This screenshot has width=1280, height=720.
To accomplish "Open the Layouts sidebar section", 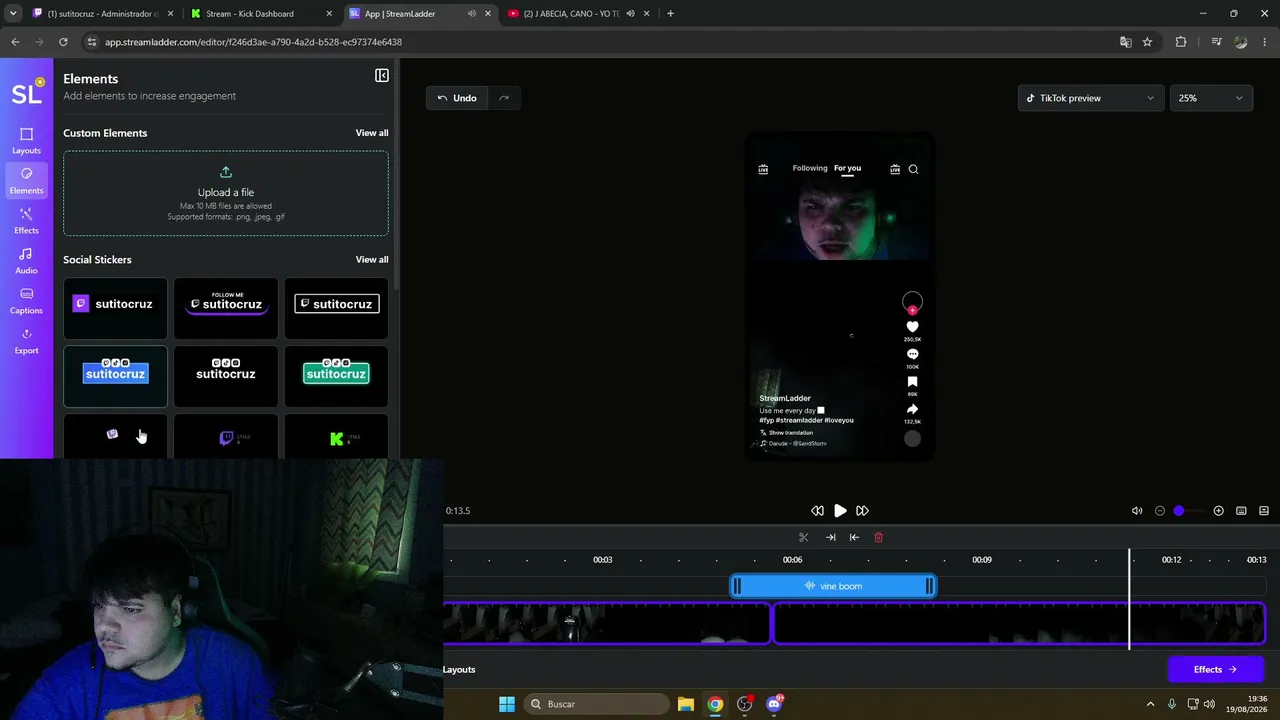I will pos(26,141).
